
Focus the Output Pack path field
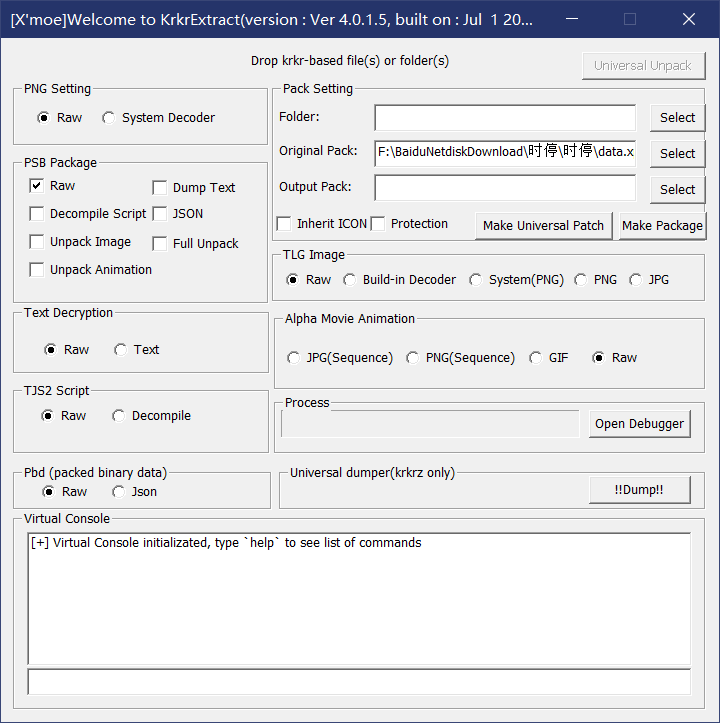click(505, 188)
